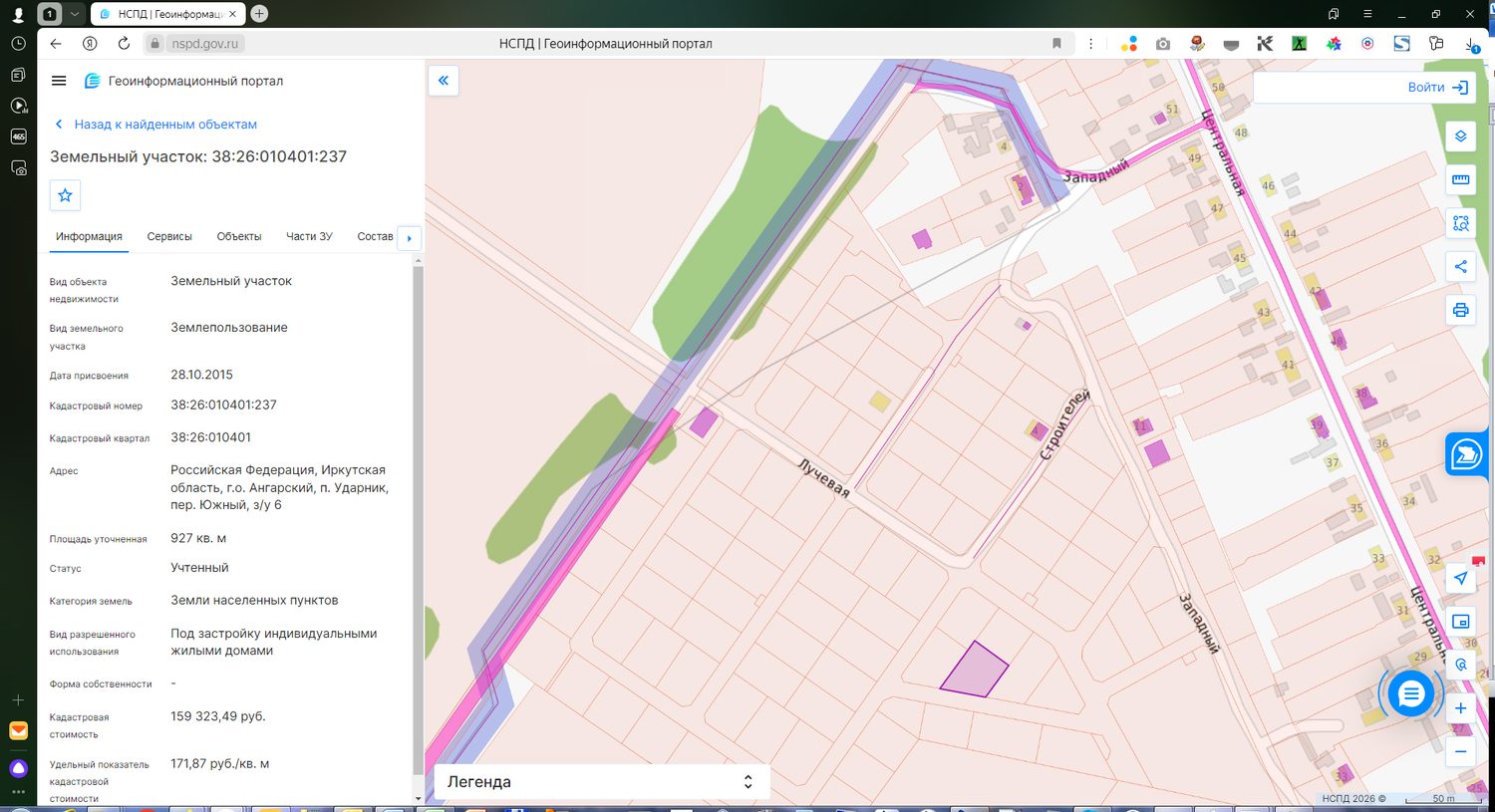Collapse the left information panel
This screenshot has height=812, width=1495.
(444, 81)
